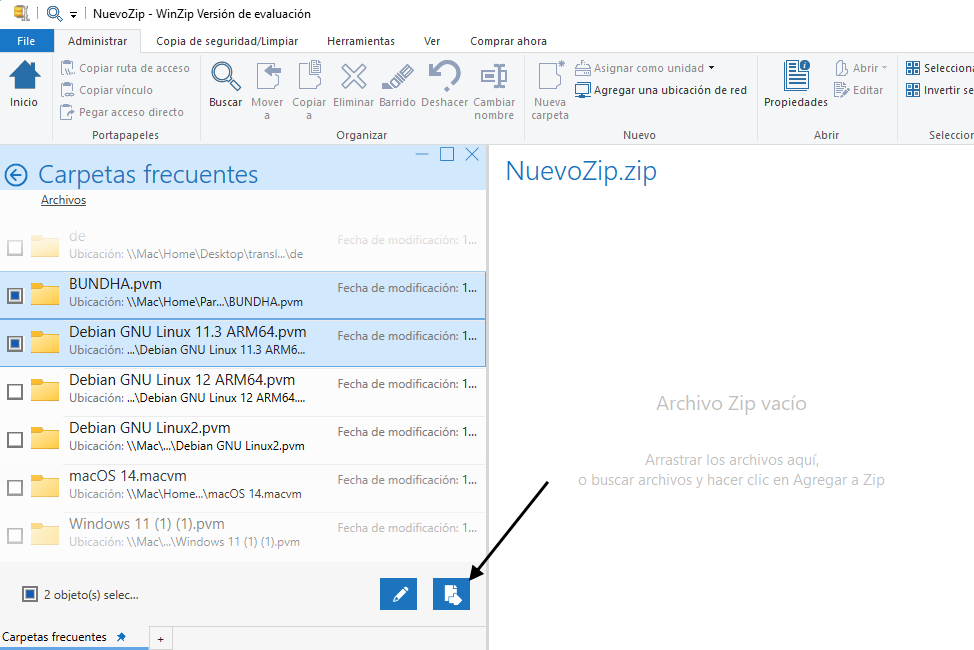Uncheck Debian GNU Linux 11.3 ARM64.pvm checkbox
This screenshot has width=974, height=650.
click(15, 343)
